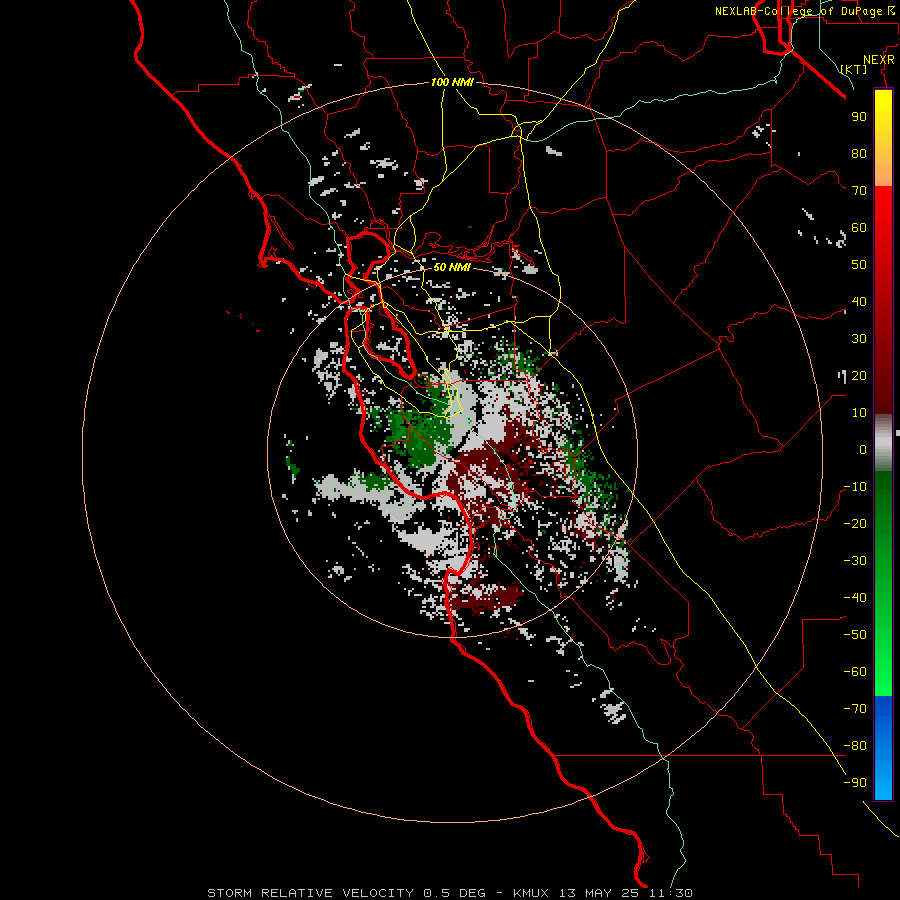Click the "NEXR" label at top right
The image size is (900, 900).
pyautogui.click(x=879, y=60)
